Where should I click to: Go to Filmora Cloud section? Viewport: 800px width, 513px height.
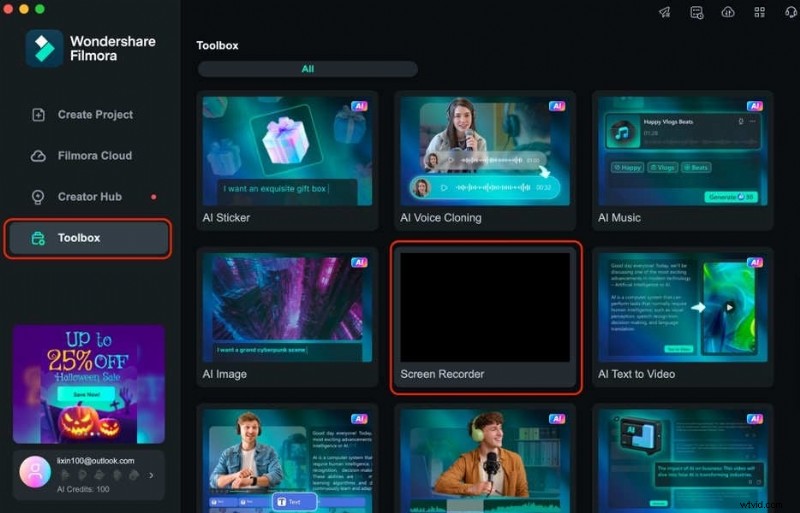pyautogui.click(x=94, y=156)
